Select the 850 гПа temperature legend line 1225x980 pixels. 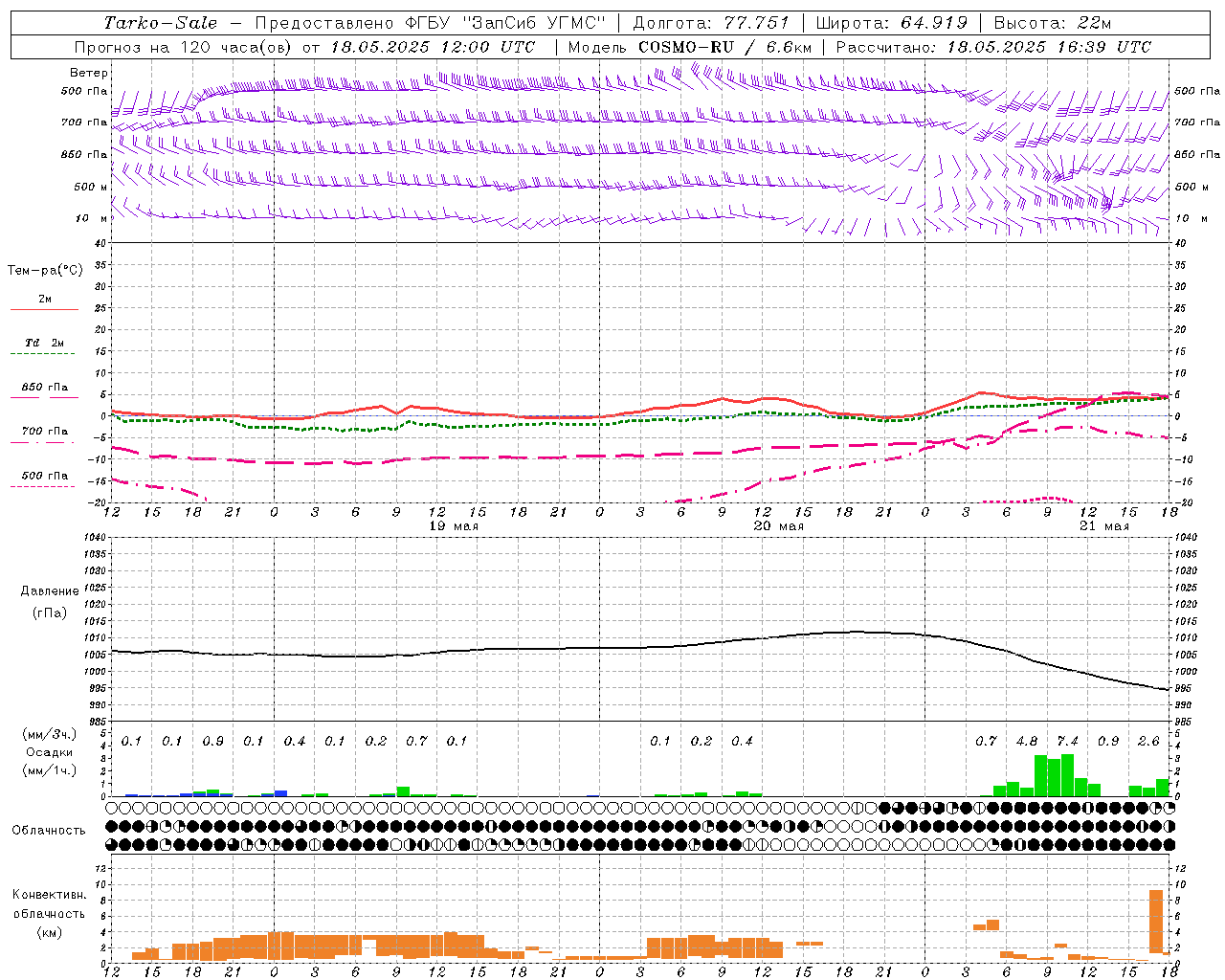[x=43, y=397]
